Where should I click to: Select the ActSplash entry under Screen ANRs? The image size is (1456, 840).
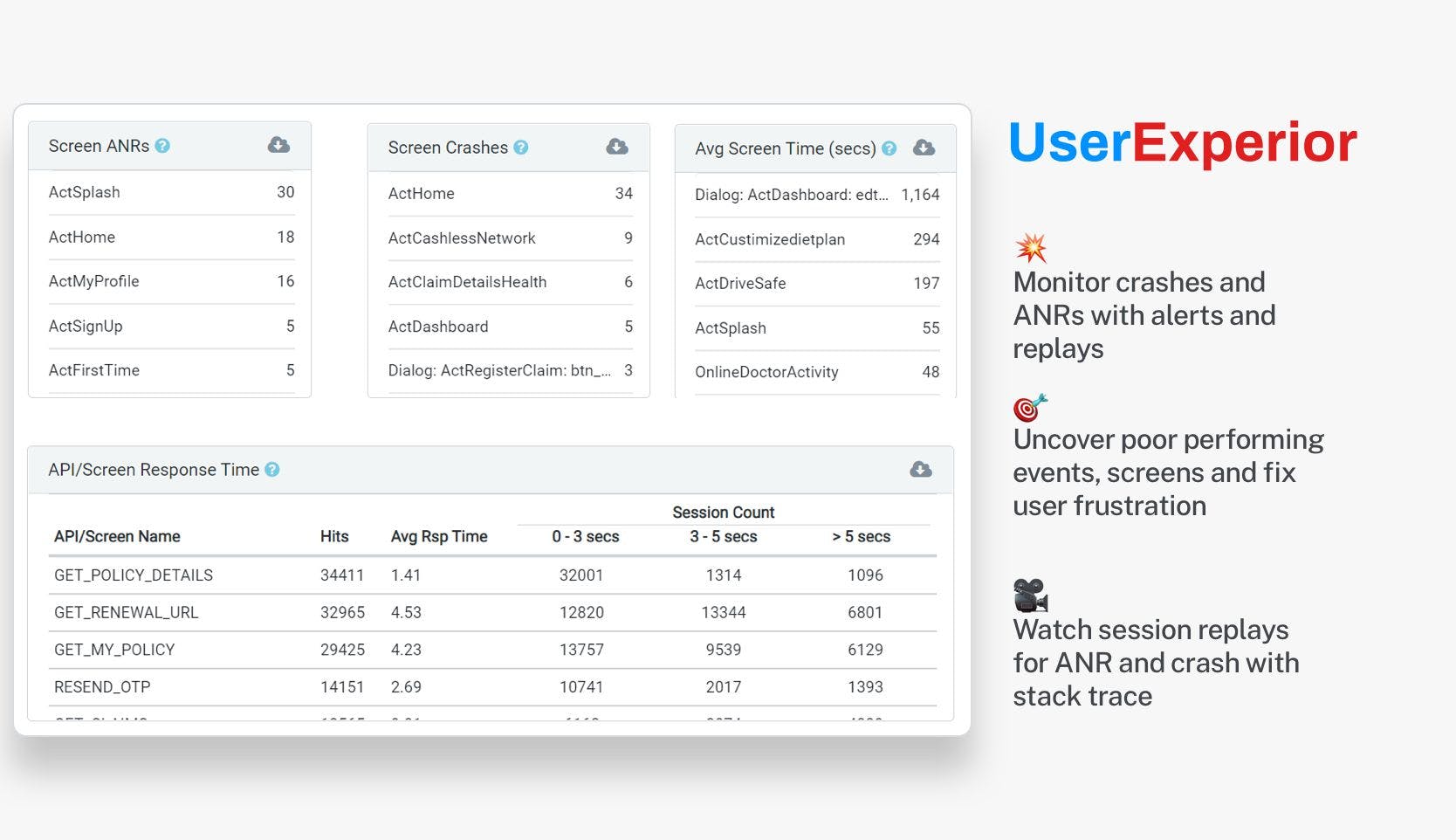tap(84, 192)
